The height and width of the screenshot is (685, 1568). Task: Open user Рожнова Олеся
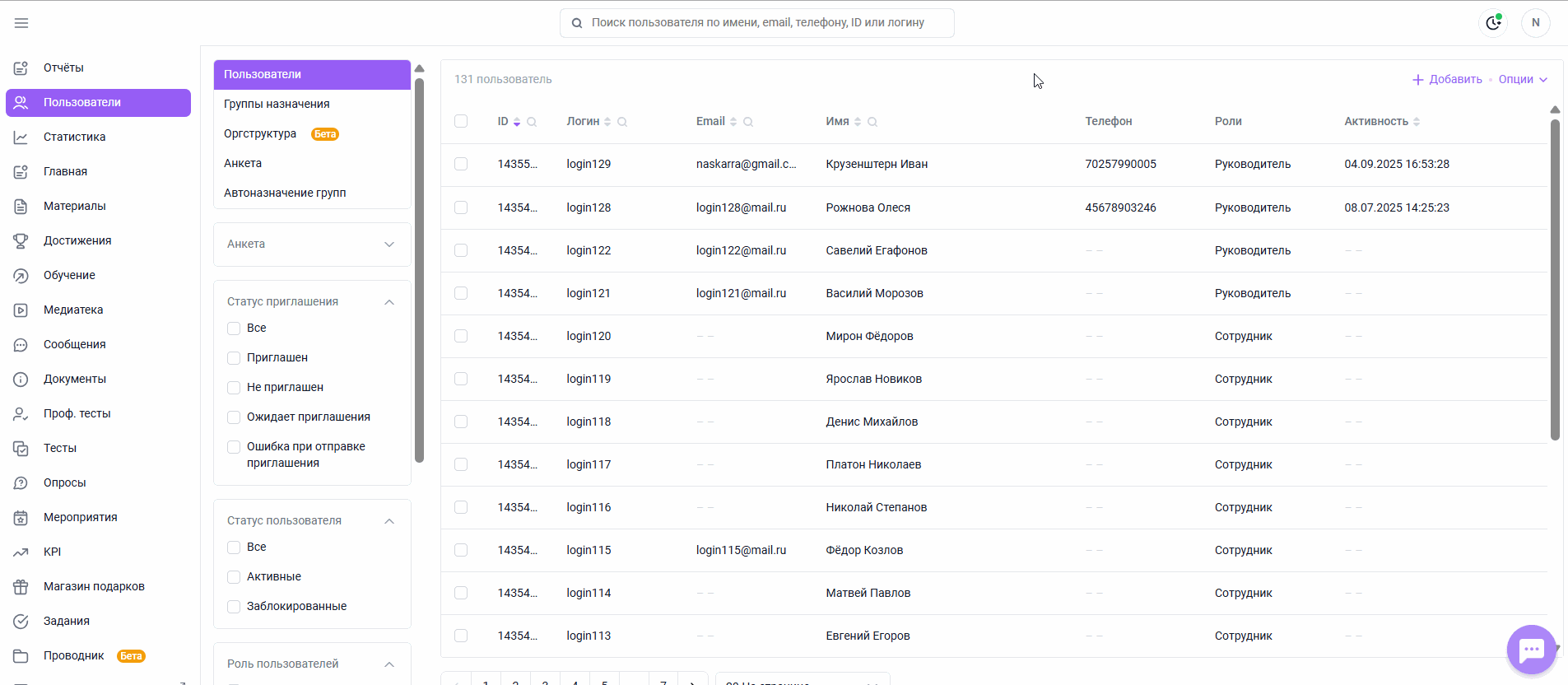tap(868, 207)
